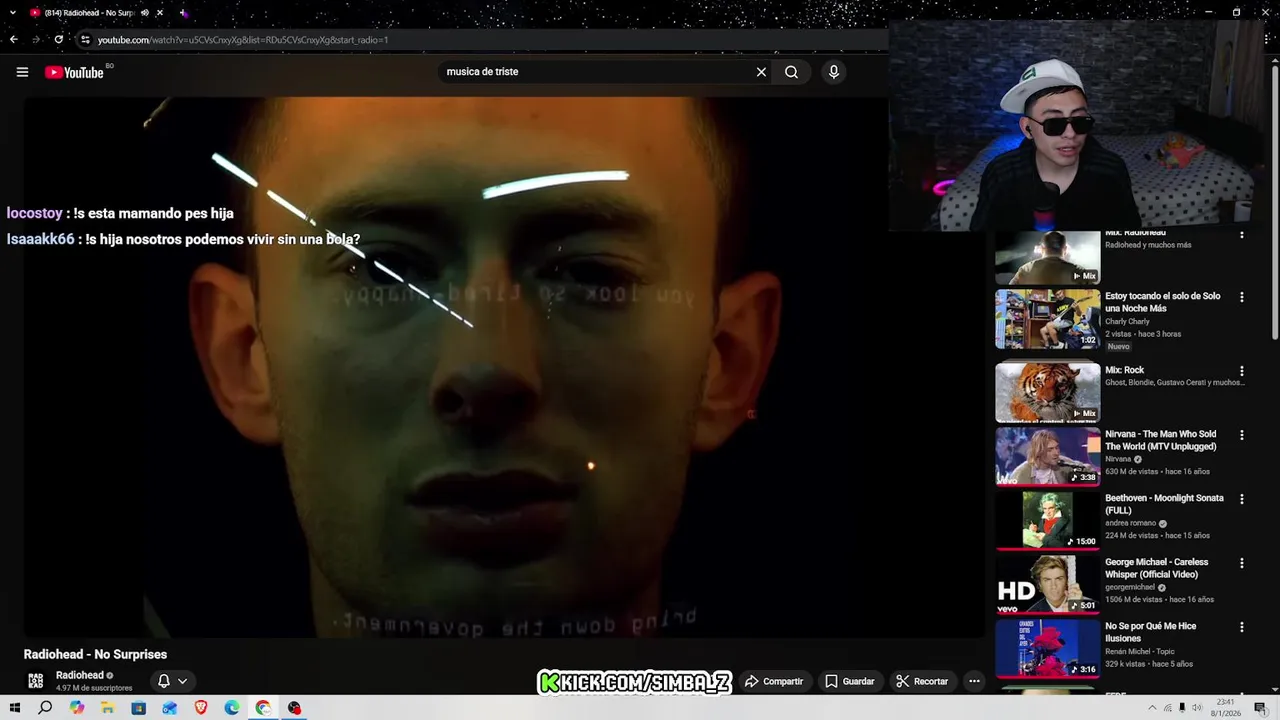
Task: Show hidden system tray icons chevron
Action: pyautogui.click(x=1152, y=708)
